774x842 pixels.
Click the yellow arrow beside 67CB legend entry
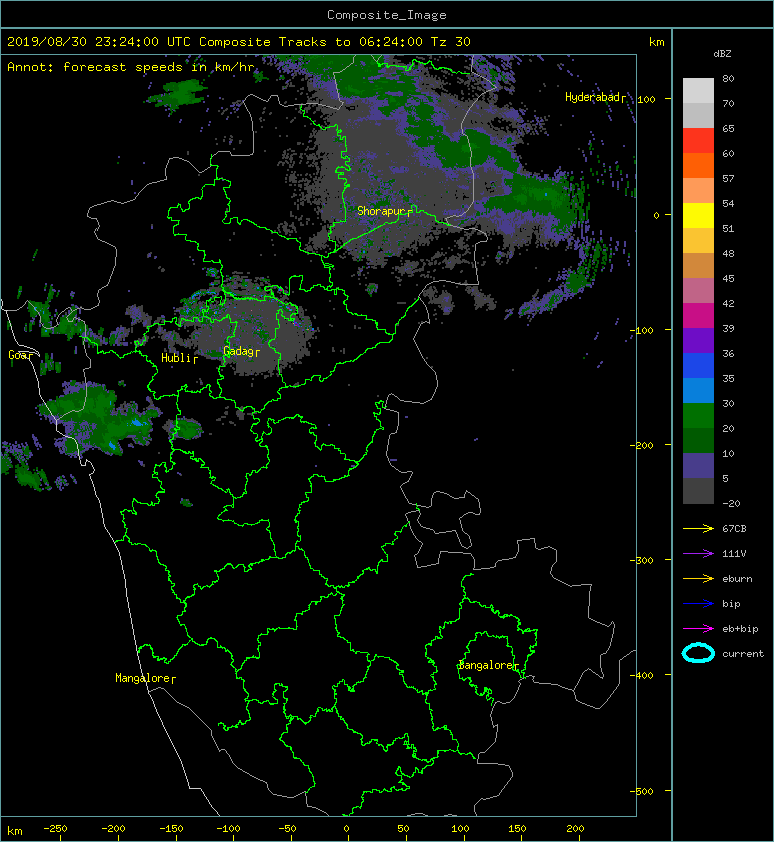[x=698, y=528]
